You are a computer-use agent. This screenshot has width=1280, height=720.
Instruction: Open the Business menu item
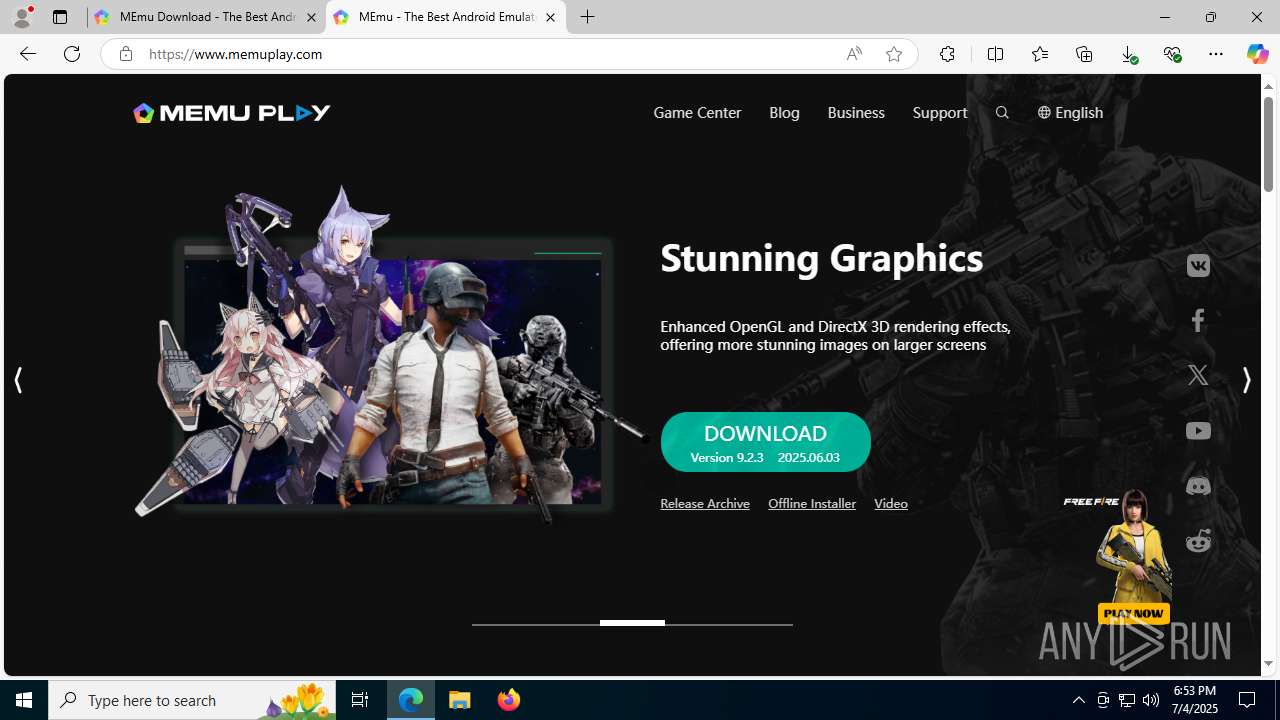point(856,113)
